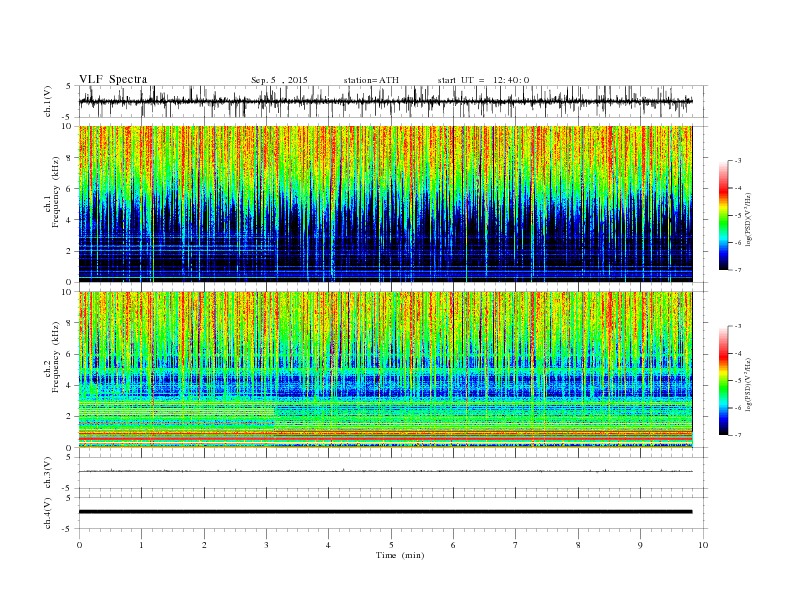Click the "4" time axis tick label
This screenshot has height=612, width=792.
[328, 545]
